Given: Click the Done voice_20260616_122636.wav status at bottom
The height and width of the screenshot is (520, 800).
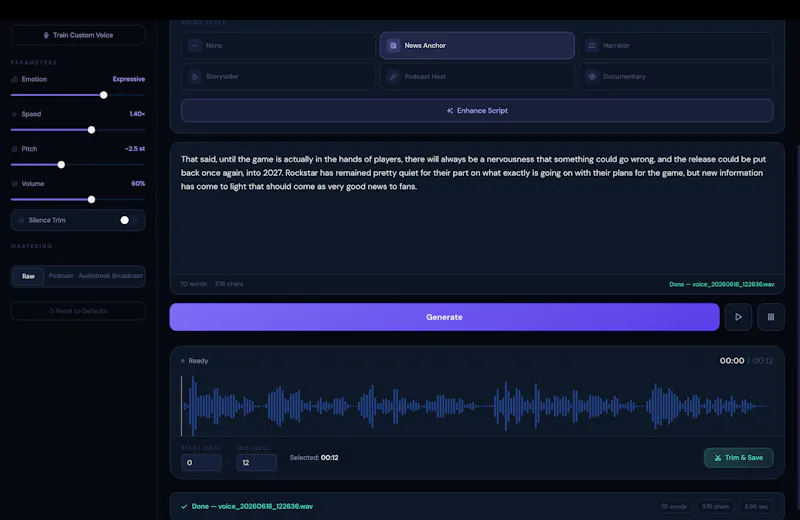Looking at the screenshot, I should point(252,506).
